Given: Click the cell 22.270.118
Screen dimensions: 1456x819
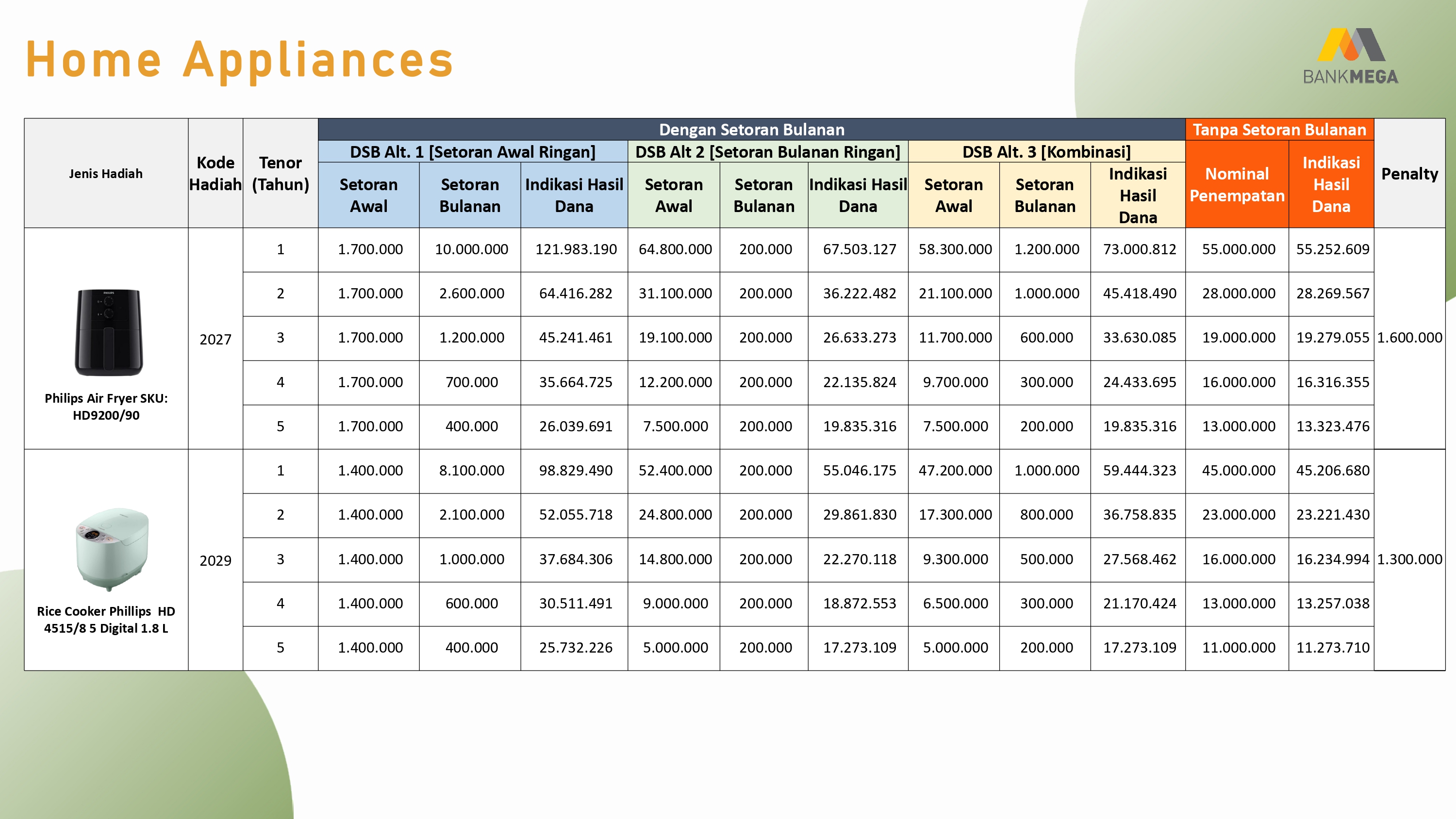Looking at the screenshot, I should coord(859,559).
